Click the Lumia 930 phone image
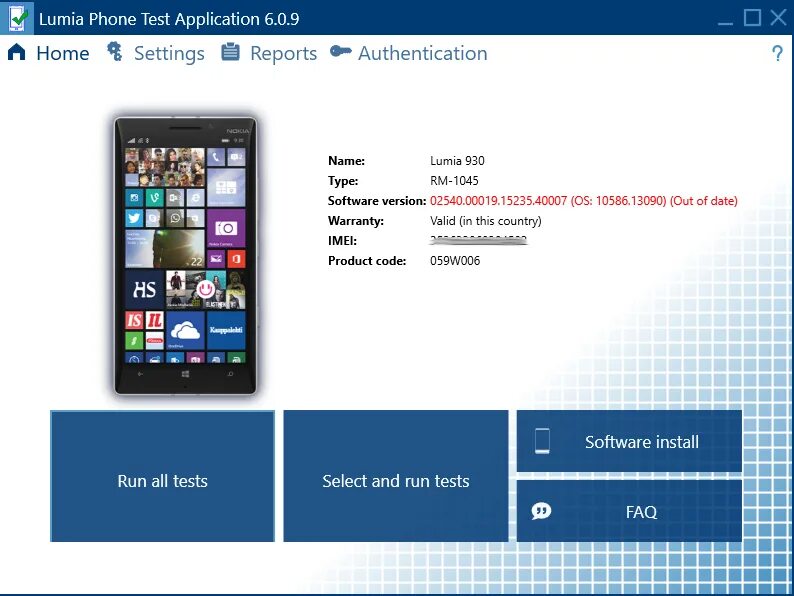The image size is (794, 596). pyautogui.click(x=185, y=256)
